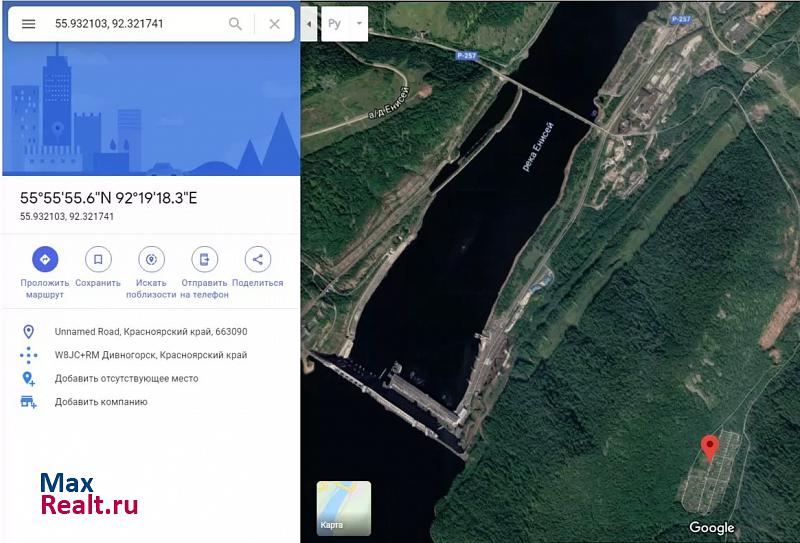Click the red location pin on map
Viewport: 800px width, 543px height.
pyautogui.click(x=709, y=447)
